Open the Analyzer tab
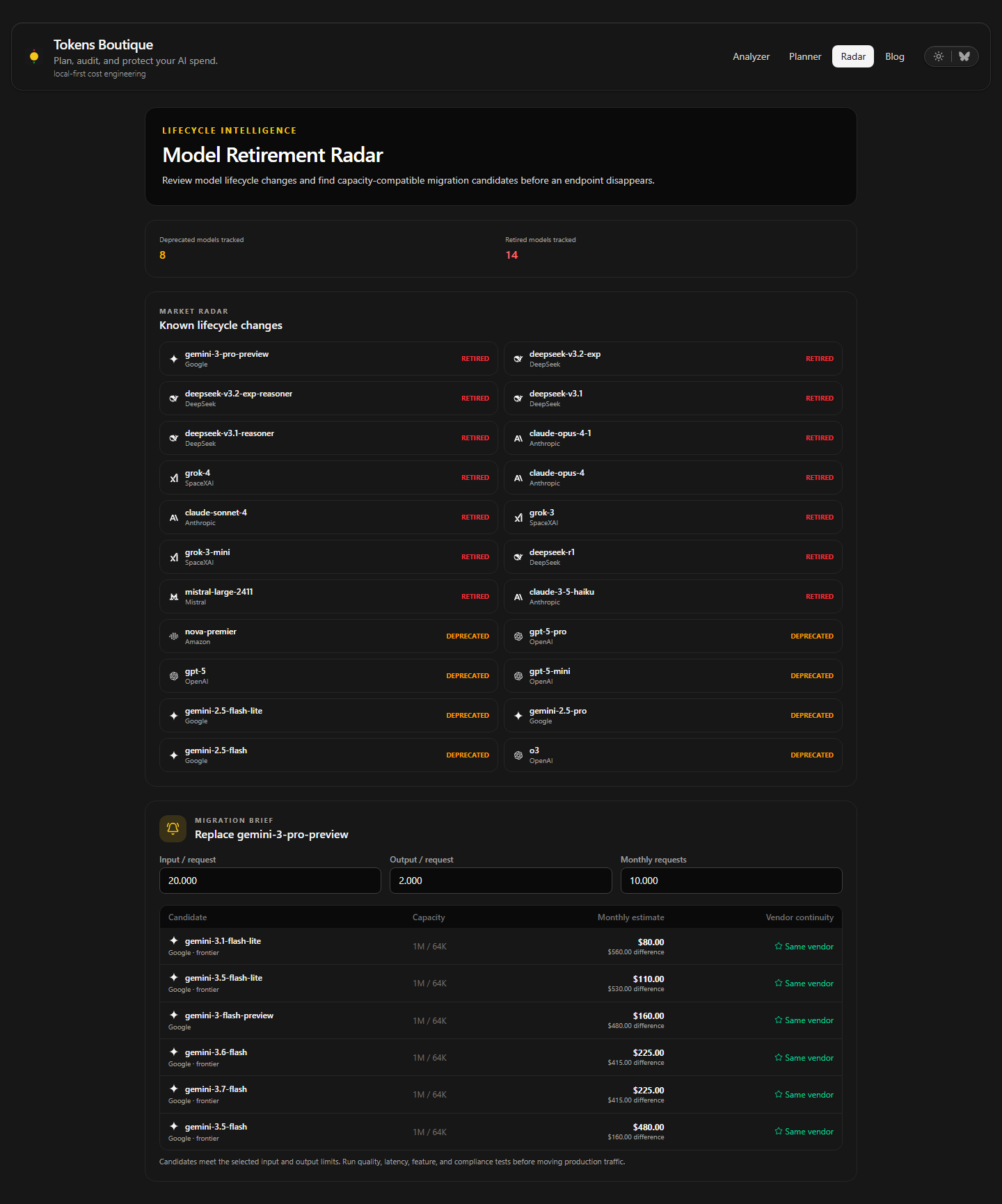The image size is (1002, 1204). pos(751,56)
